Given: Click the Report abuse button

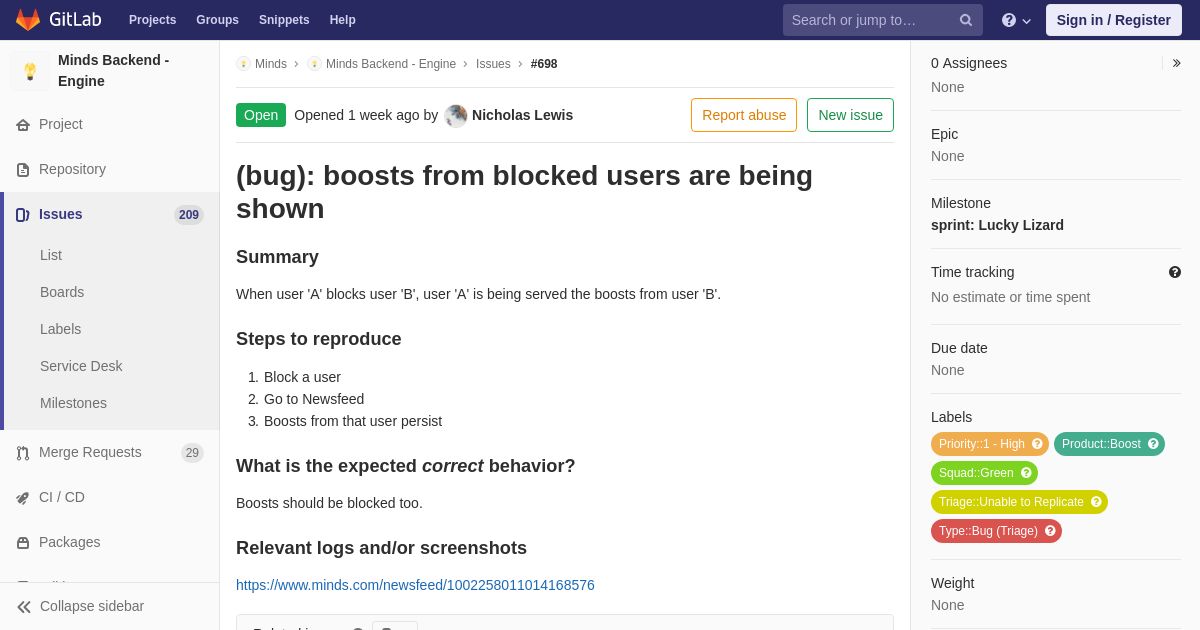Looking at the screenshot, I should point(744,115).
